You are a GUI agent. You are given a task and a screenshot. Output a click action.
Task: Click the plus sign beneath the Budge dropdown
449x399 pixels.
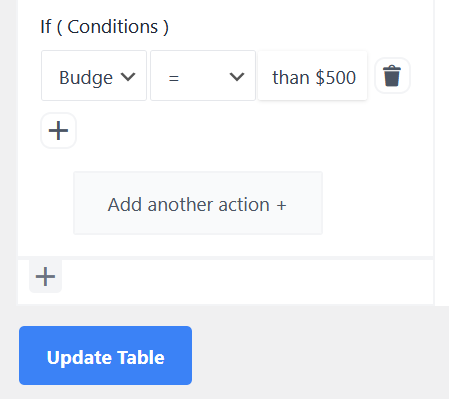coord(58,130)
